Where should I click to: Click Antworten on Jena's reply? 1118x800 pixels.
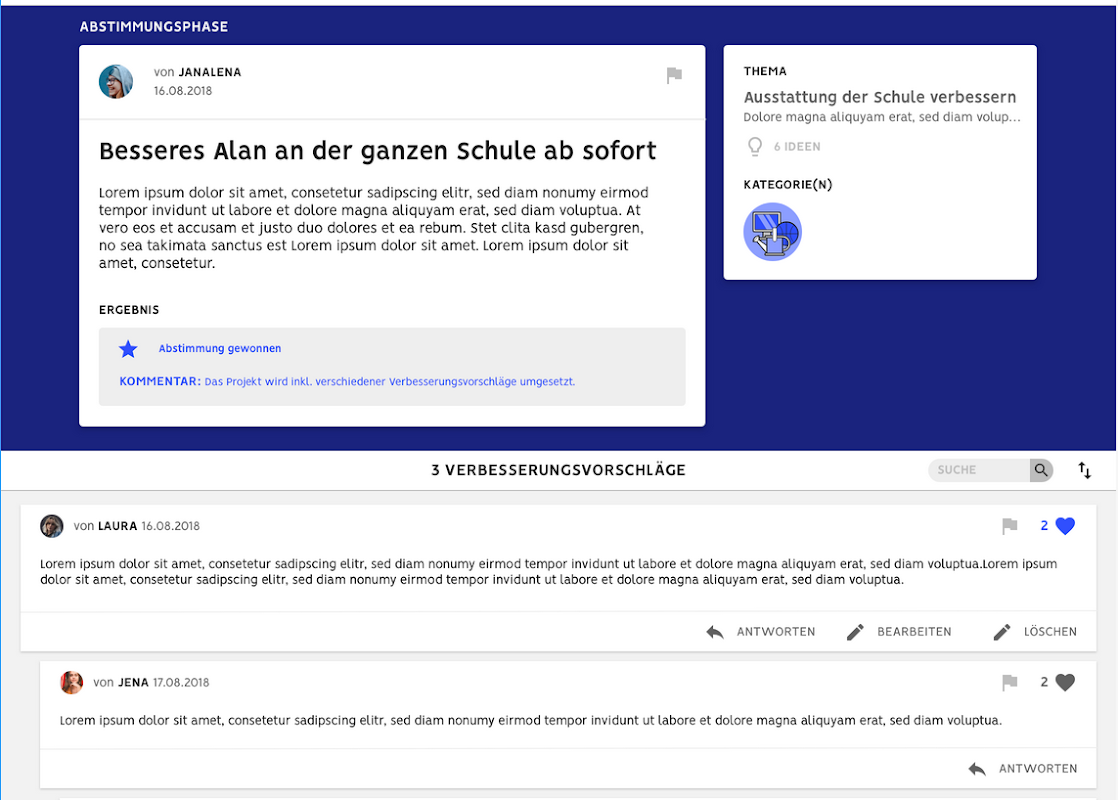click(1038, 769)
